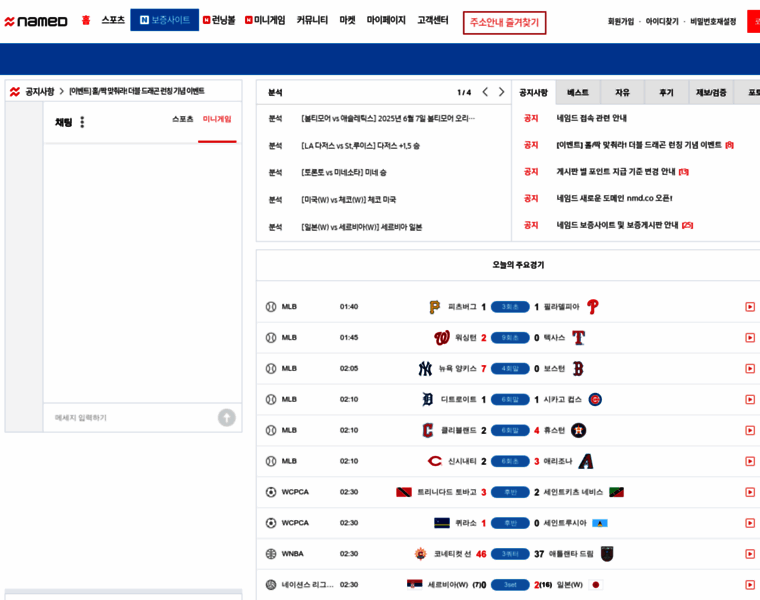Image resolution: width=760 pixels, height=600 pixels.
Task: Select the 자유 board tab
Action: (622, 92)
